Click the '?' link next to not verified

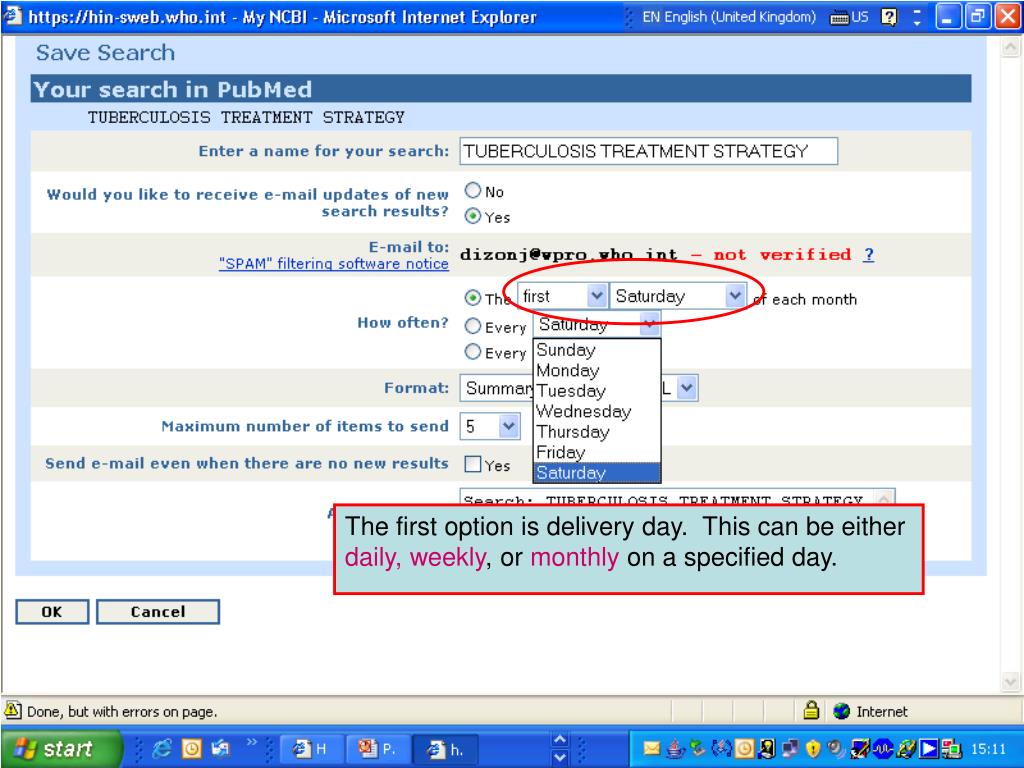click(x=868, y=255)
